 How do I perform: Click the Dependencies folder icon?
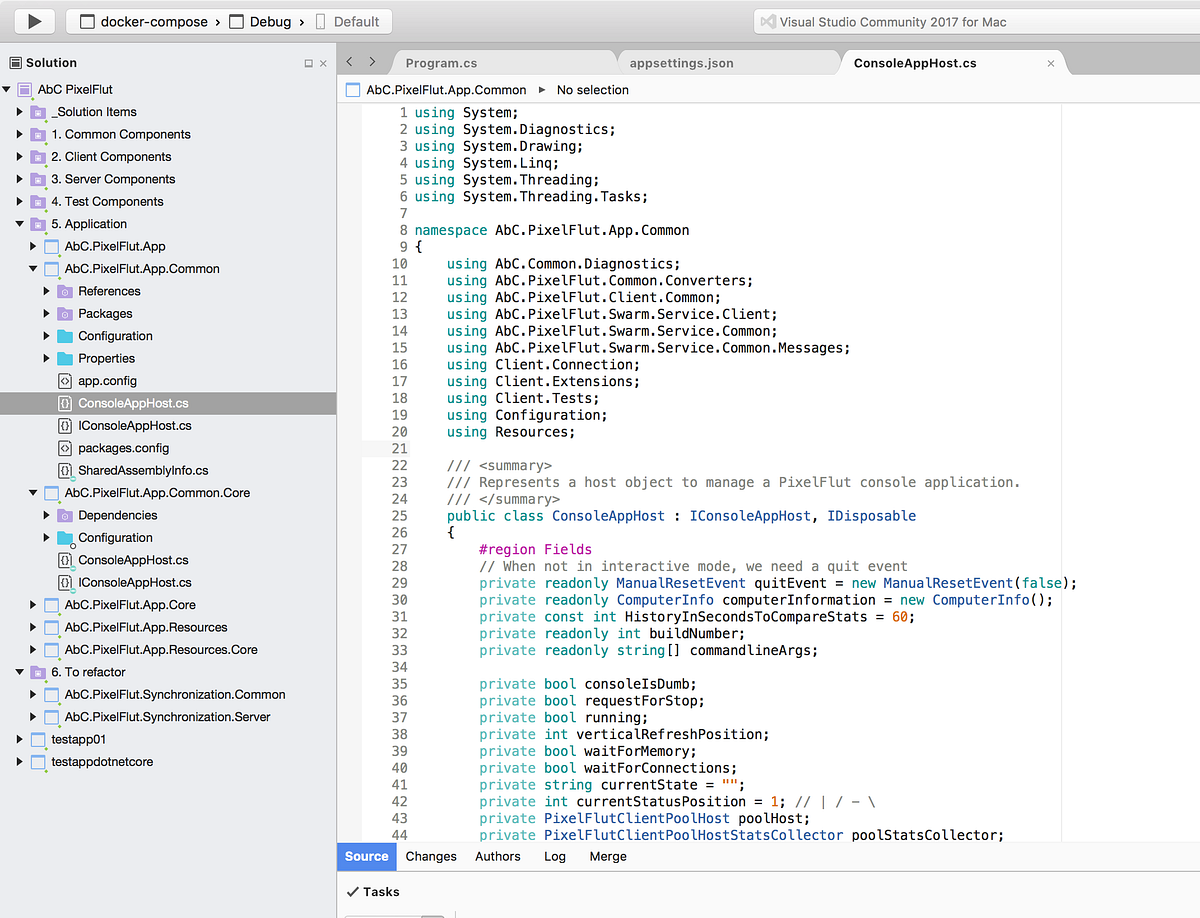tap(65, 515)
